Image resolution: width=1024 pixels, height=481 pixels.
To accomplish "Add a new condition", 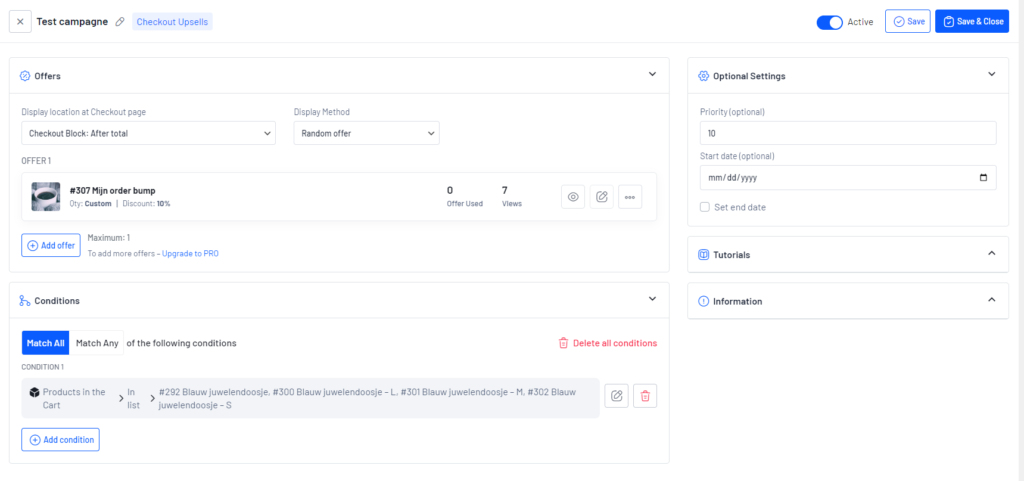I will click(x=61, y=440).
